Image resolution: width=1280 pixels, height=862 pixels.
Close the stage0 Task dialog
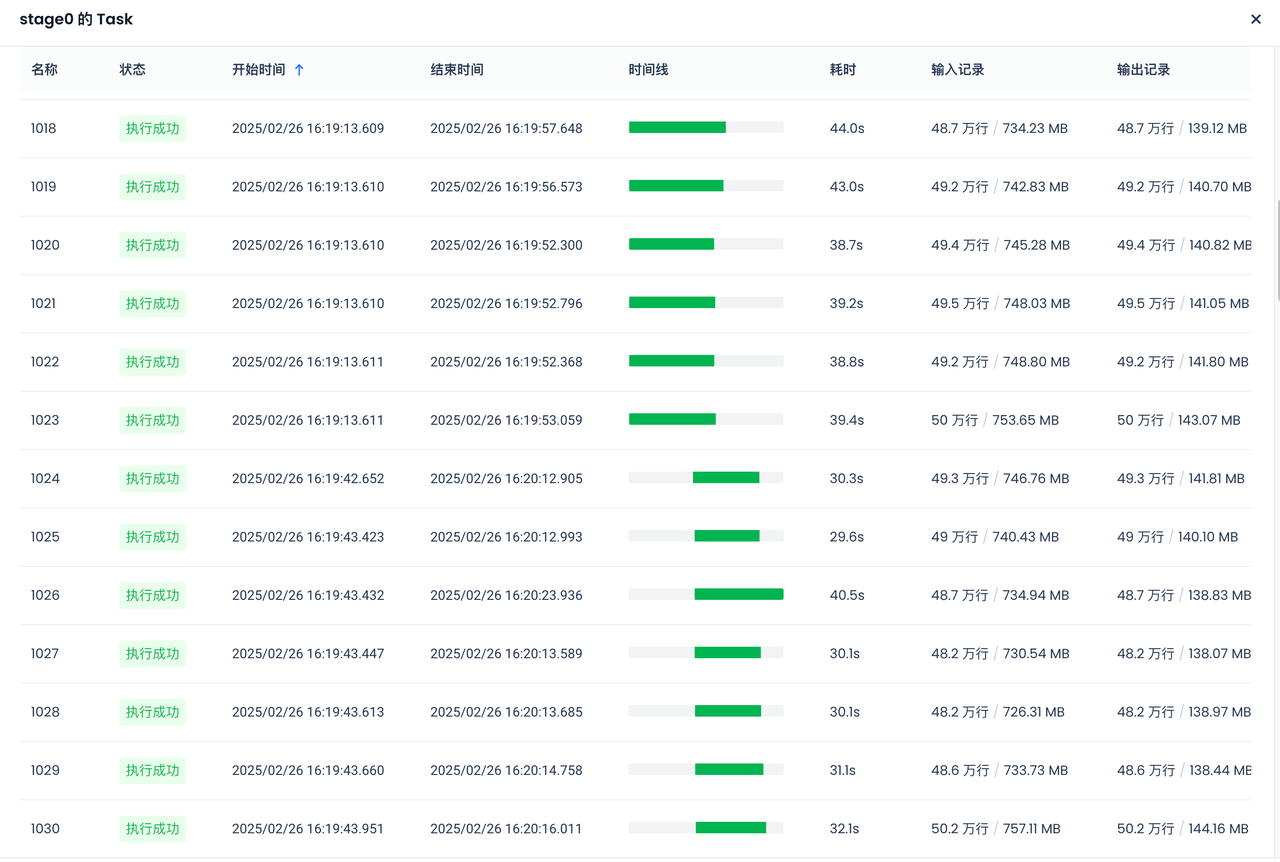click(x=1256, y=19)
